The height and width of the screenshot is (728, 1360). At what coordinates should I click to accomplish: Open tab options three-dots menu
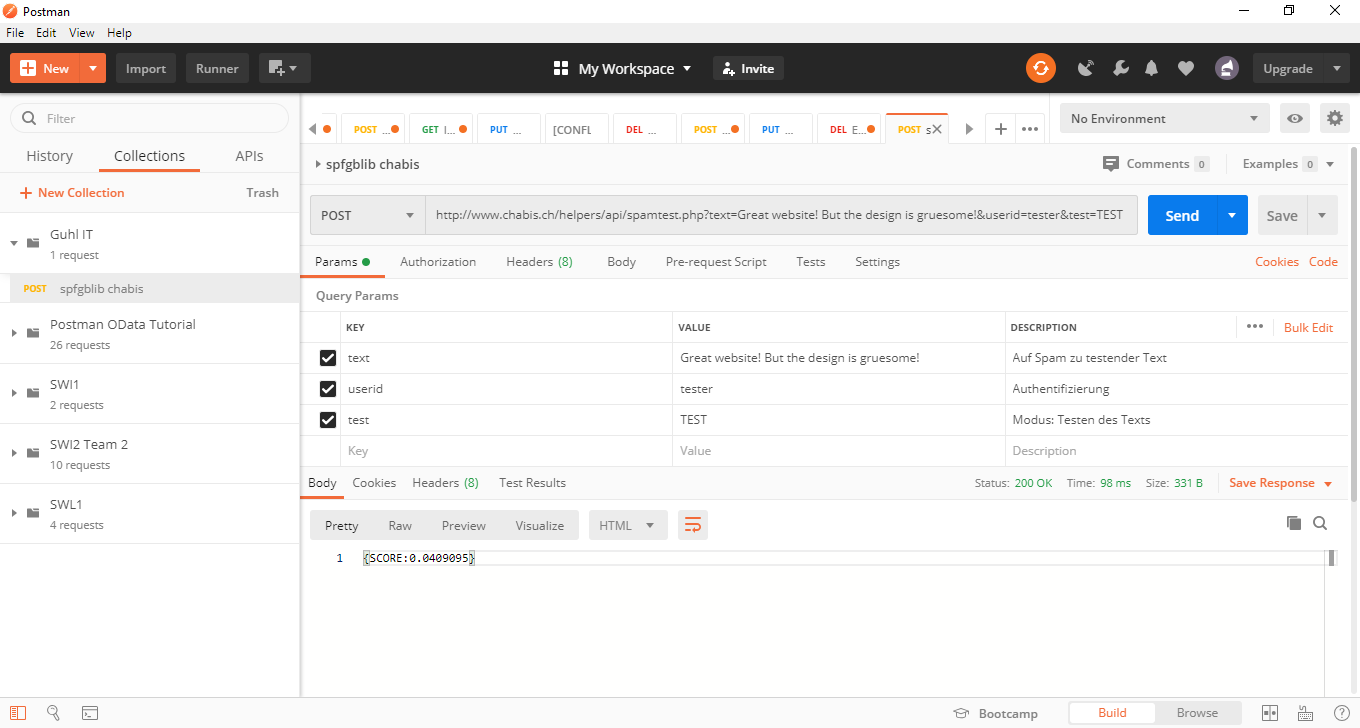pos(1030,129)
